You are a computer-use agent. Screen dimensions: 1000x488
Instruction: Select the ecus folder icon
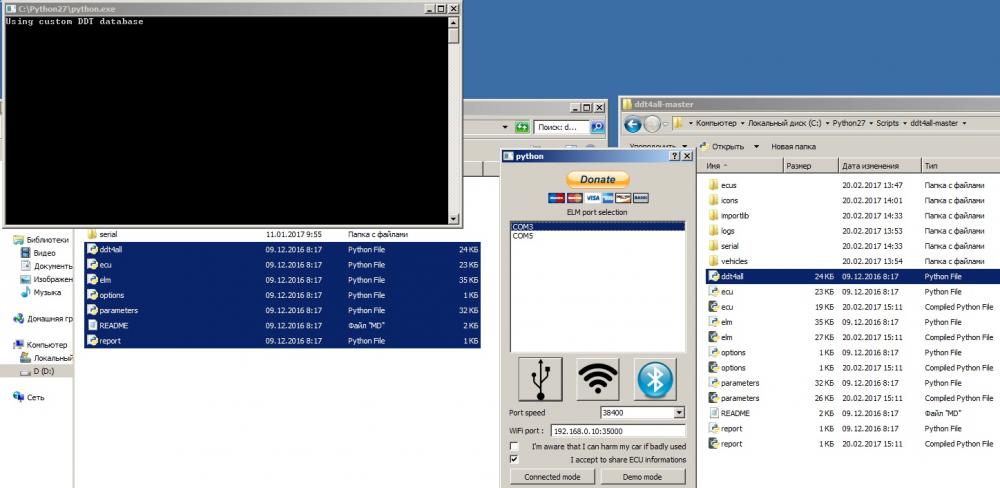click(714, 185)
